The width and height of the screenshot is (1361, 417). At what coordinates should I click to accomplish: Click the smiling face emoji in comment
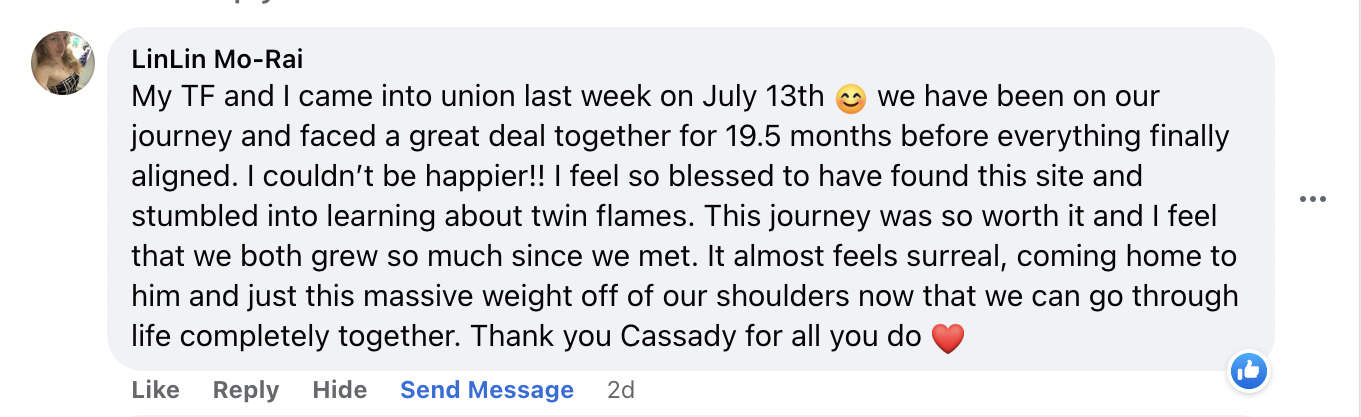coord(850,98)
